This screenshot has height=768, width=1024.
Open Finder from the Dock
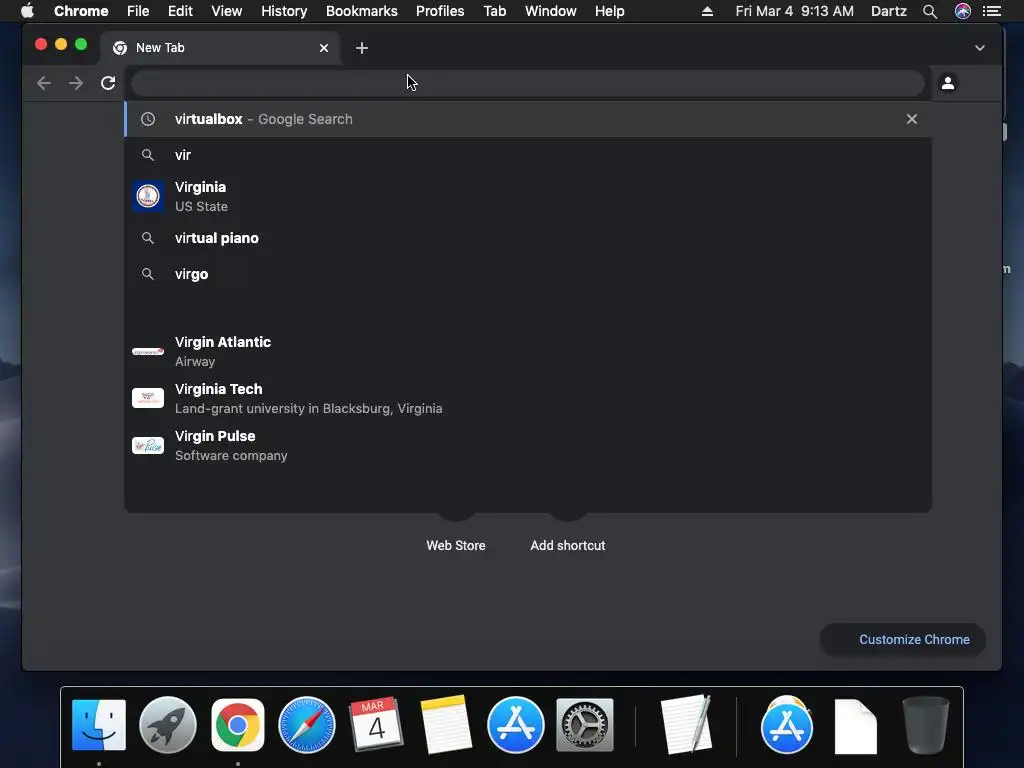[x=99, y=725]
